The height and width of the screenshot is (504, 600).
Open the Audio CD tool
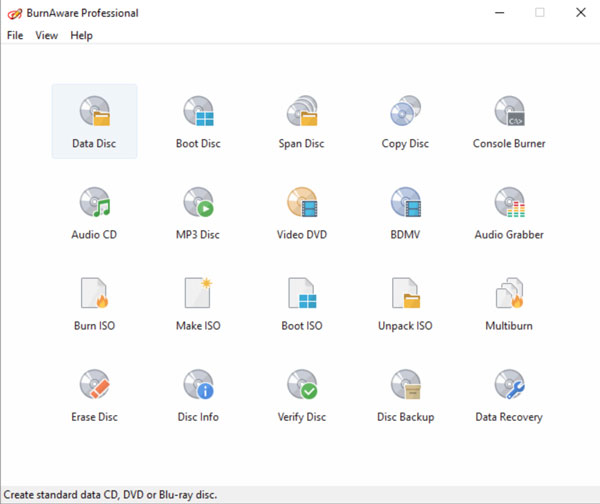coord(95,212)
